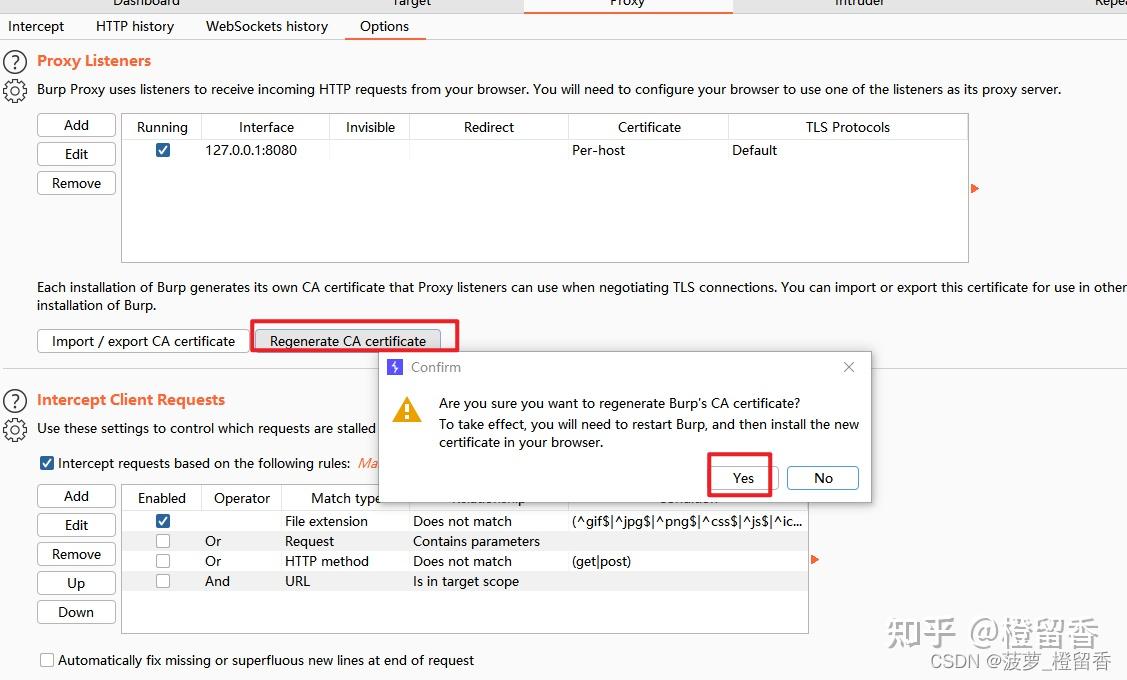Open the Intercept Client Requests settings gear
Screen dimensions: 1127x680
[15, 428]
